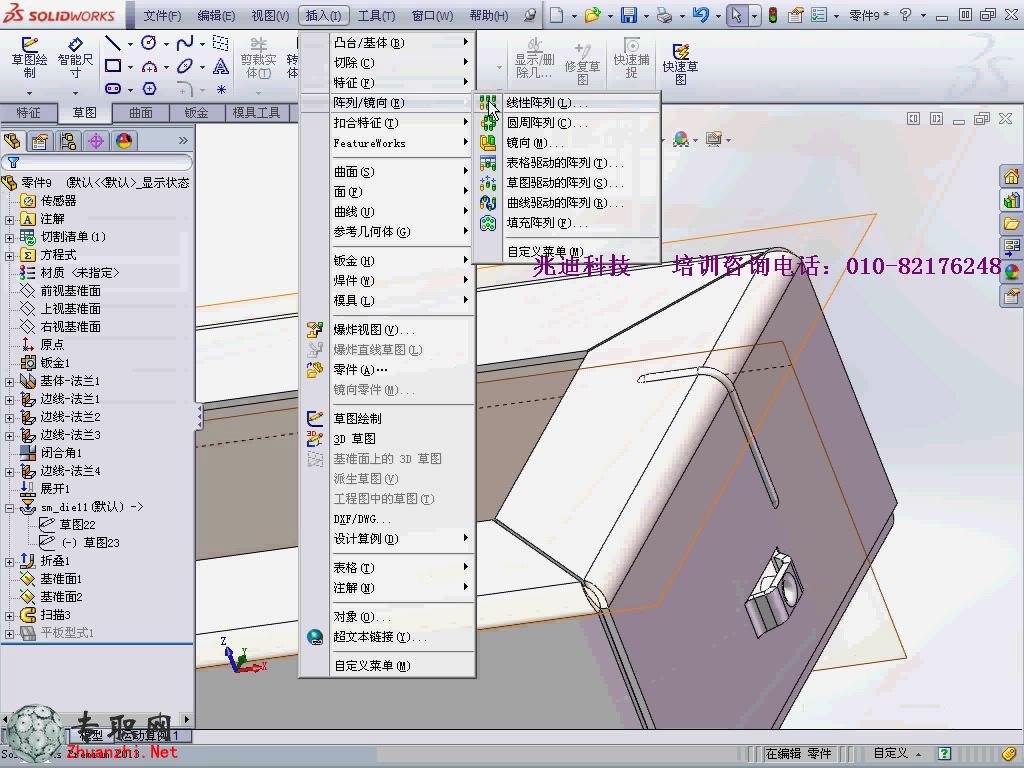The image size is (1024, 768).
Task: Select the Circle sketch tool
Action: (x=149, y=44)
